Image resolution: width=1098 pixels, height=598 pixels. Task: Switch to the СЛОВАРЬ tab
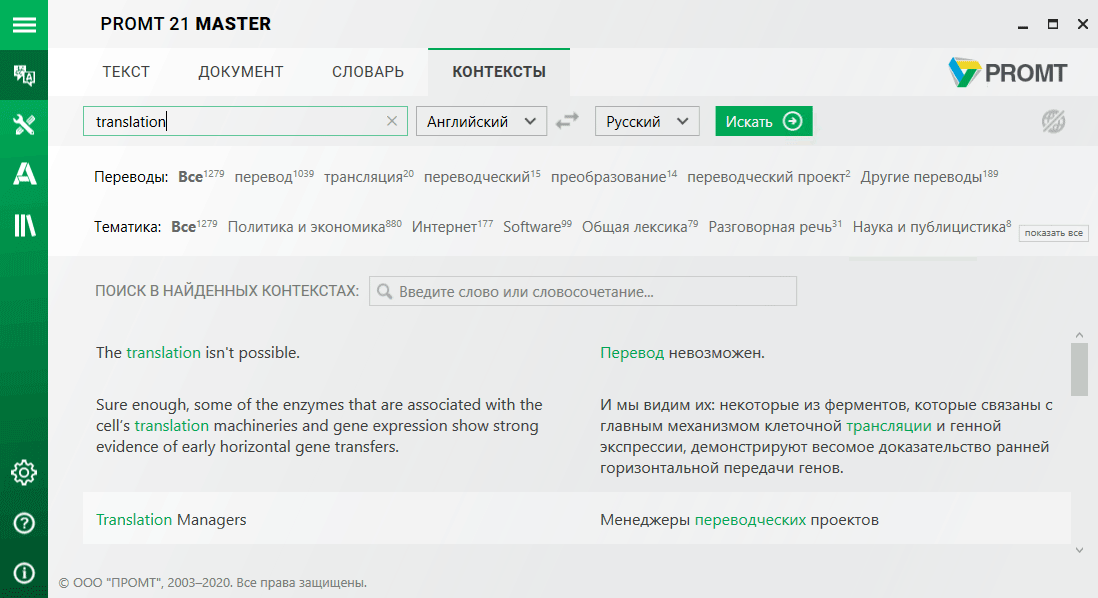point(368,71)
